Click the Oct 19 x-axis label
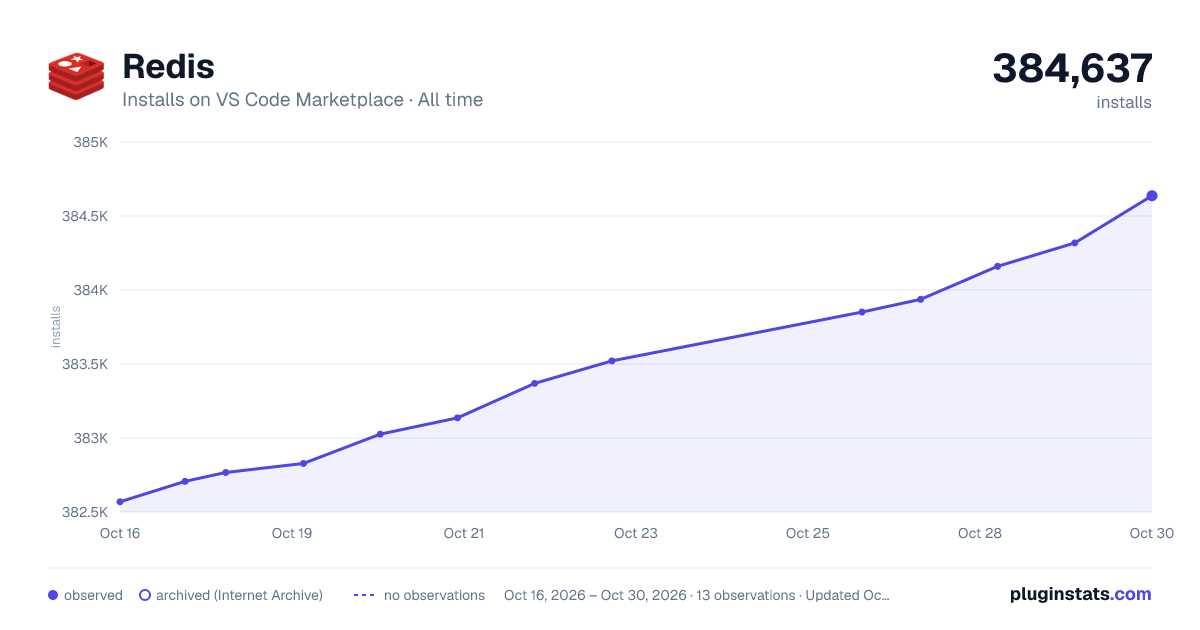The image size is (1200, 630). (292, 533)
